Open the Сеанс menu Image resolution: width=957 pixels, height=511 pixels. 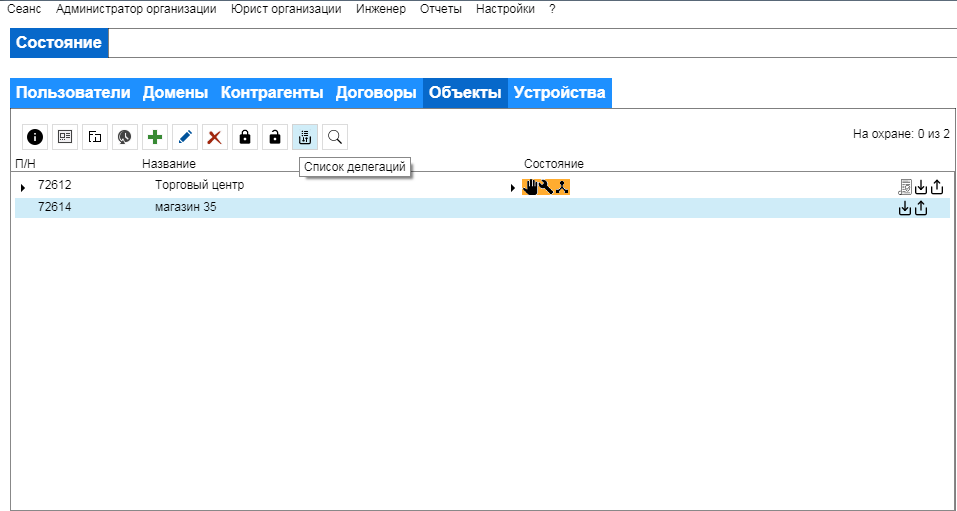(x=24, y=9)
